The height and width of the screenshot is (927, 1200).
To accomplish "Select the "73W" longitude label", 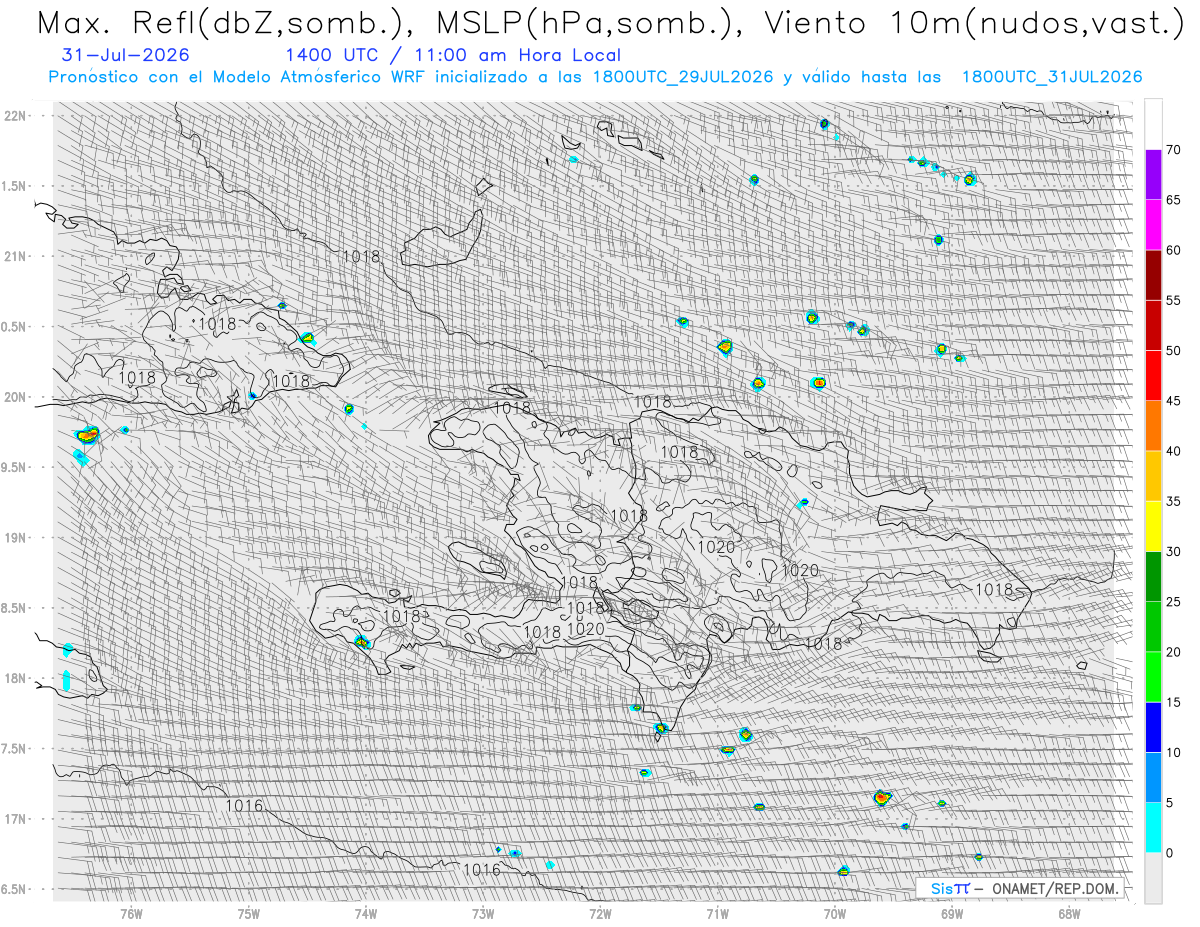I will (483, 912).
